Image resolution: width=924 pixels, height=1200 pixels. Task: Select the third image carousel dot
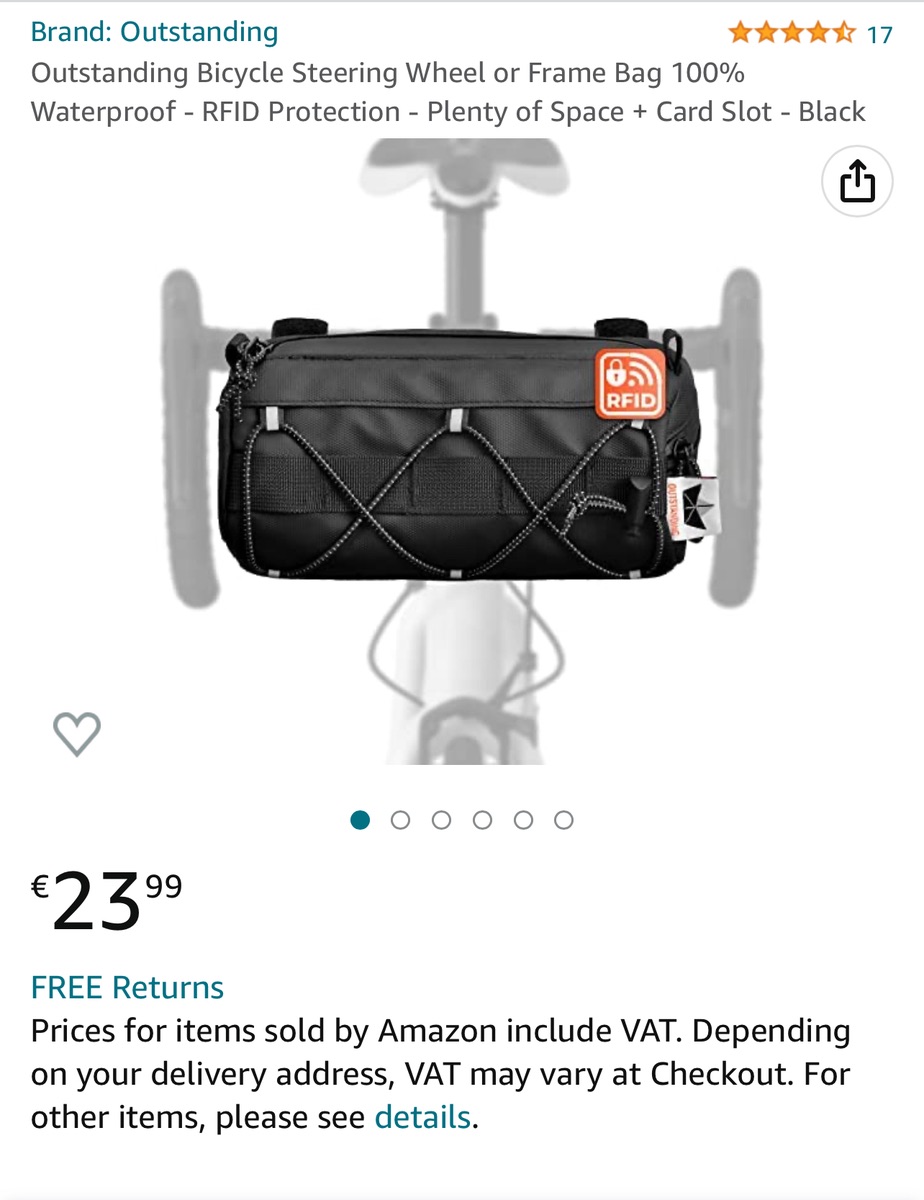(442, 820)
